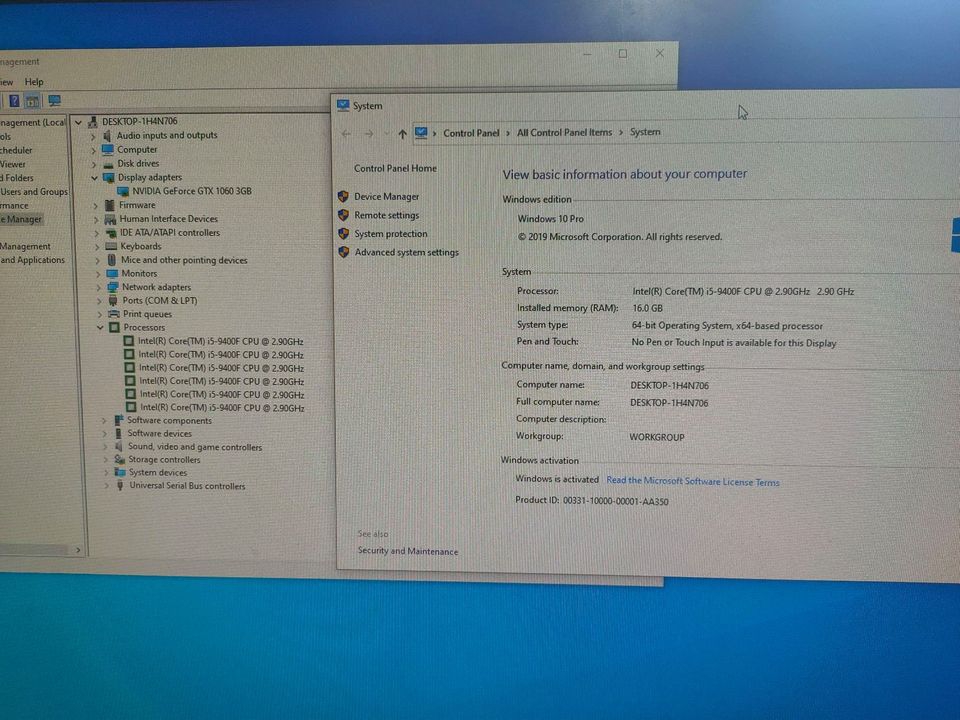Click the processor value Intel Core i5-9400F text
This screenshot has height=720, width=960.
coord(743,291)
